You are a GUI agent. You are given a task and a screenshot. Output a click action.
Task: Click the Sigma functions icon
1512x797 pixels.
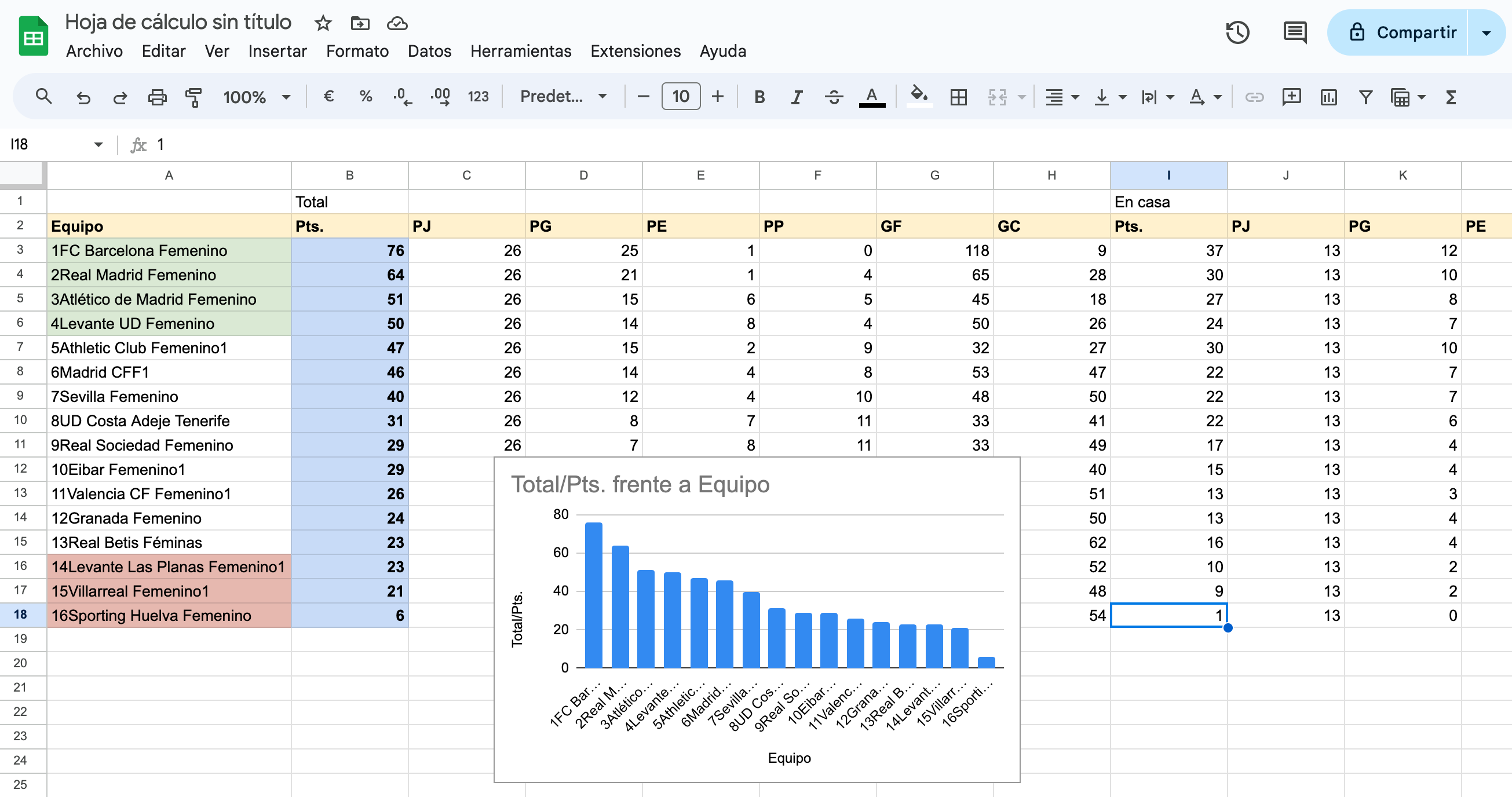[x=1451, y=97]
